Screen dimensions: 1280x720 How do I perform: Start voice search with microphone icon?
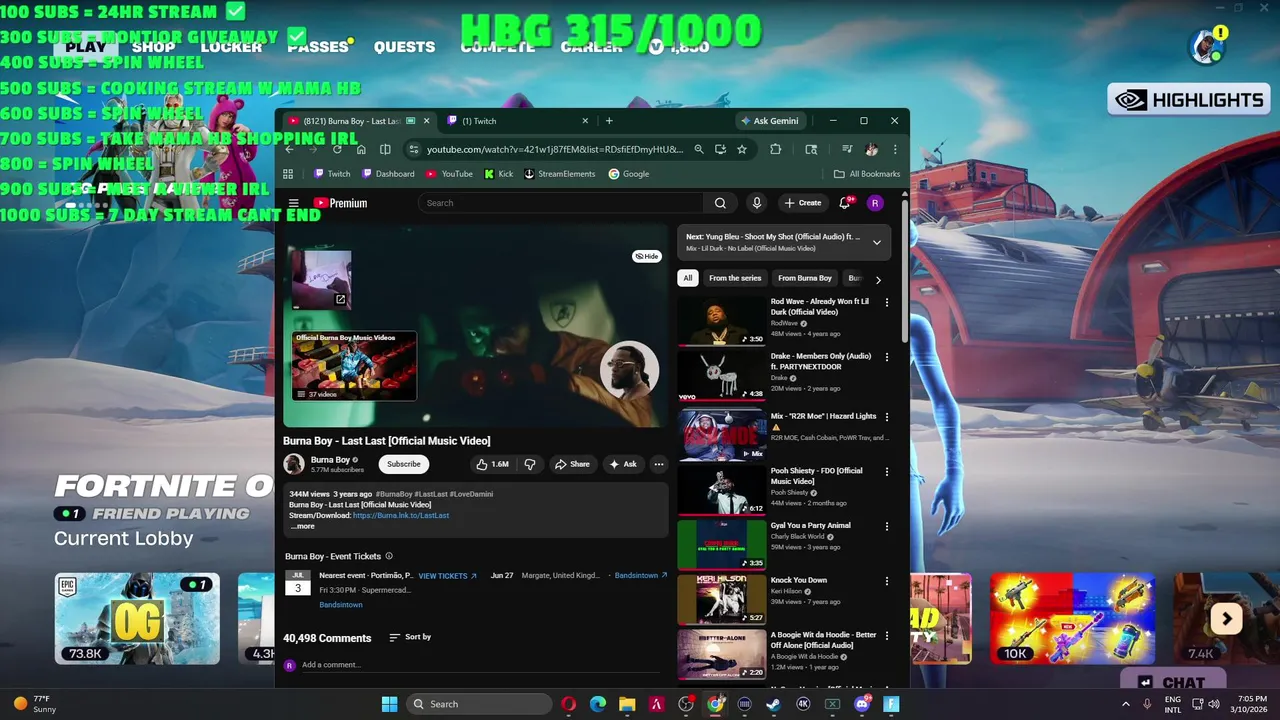[757, 203]
